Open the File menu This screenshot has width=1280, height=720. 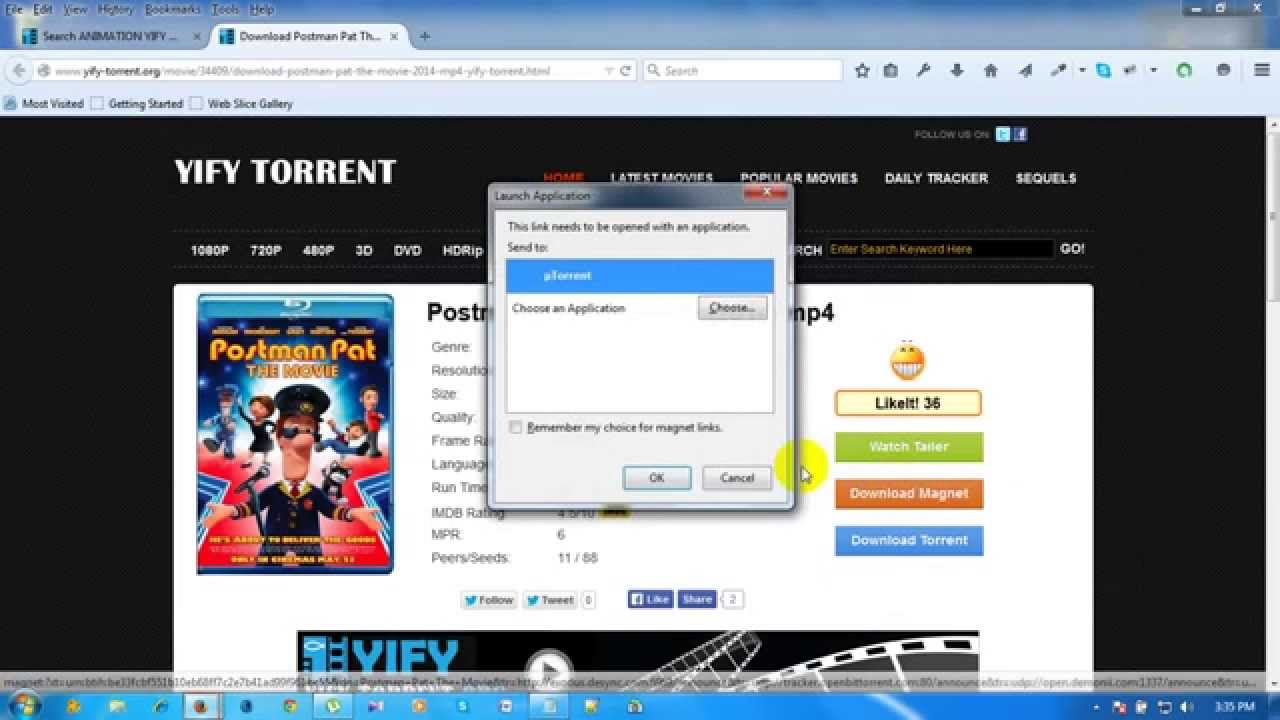14,9
